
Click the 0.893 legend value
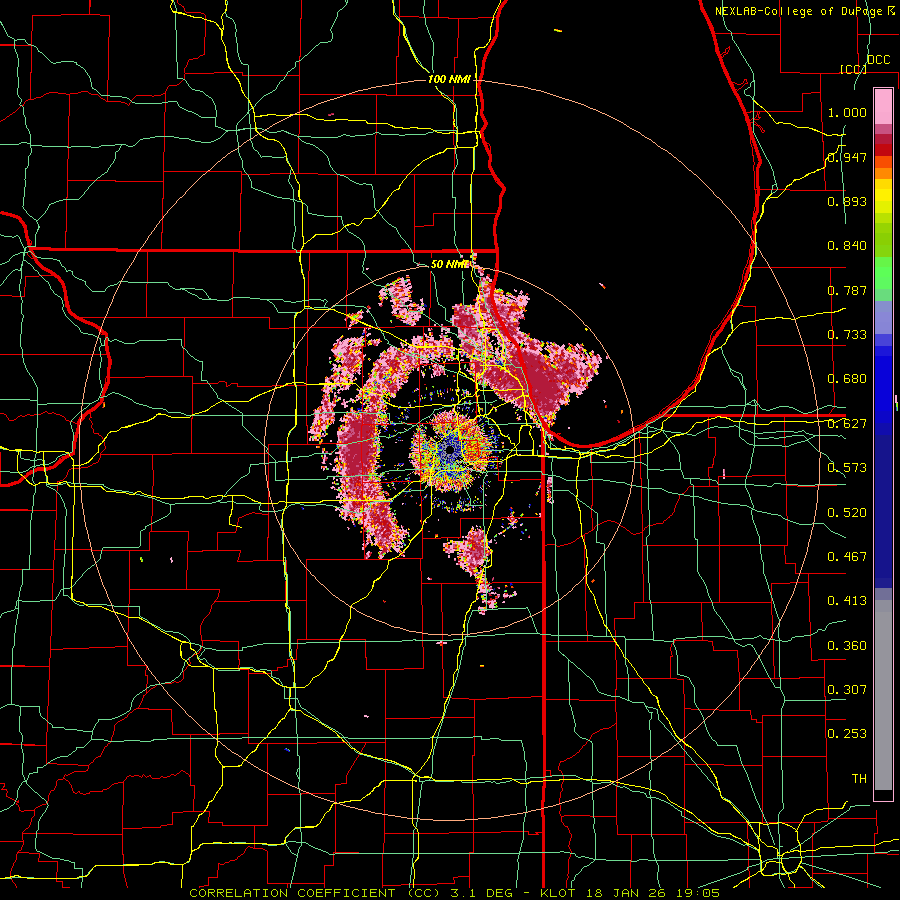(847, 201)
